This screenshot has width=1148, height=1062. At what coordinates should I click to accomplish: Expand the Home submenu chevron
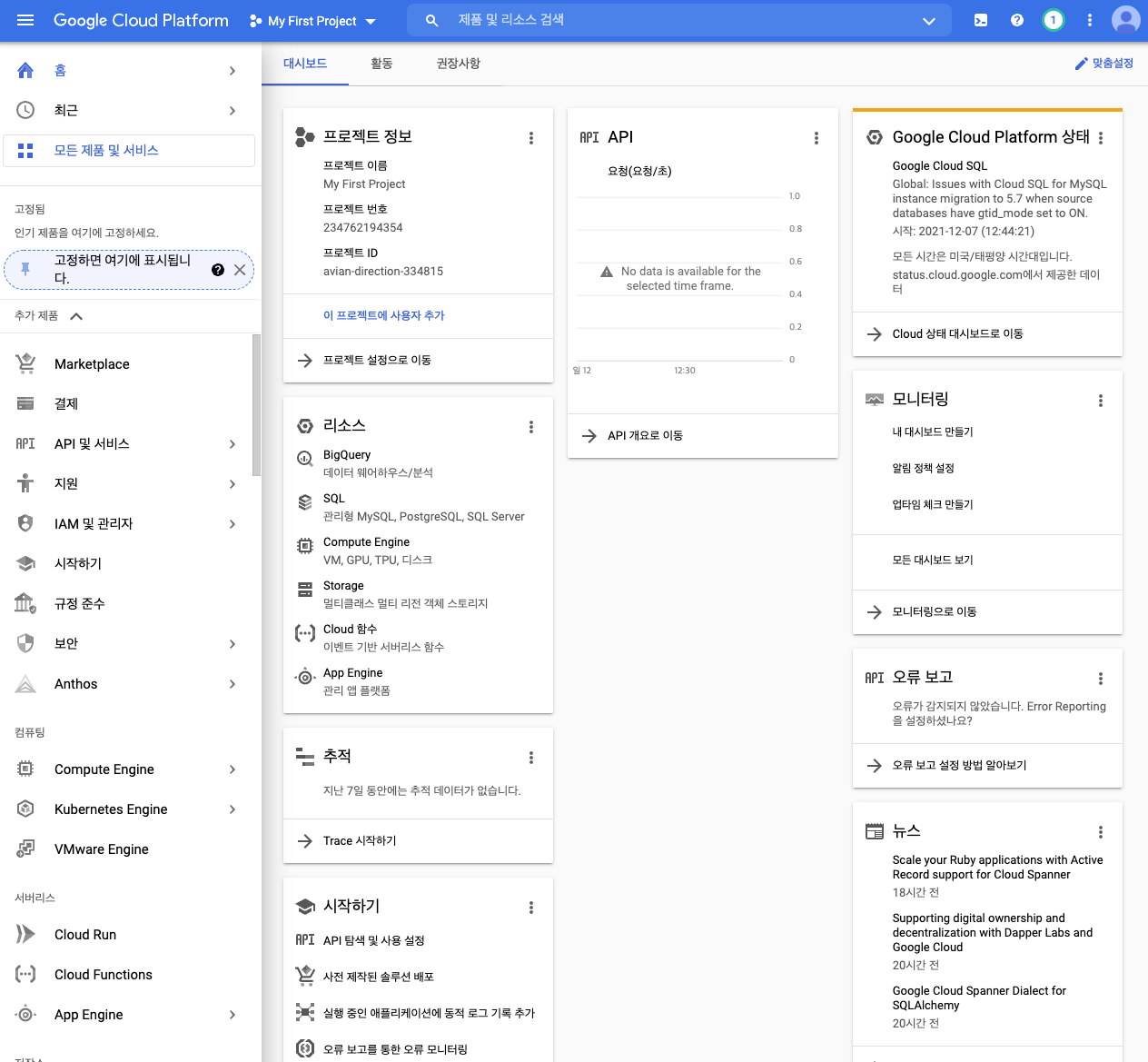233,71
